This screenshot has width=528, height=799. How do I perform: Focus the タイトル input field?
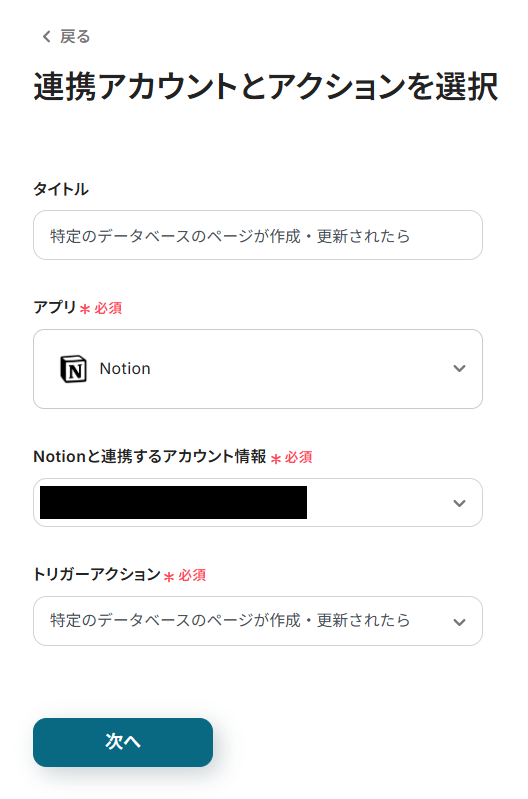258,235
